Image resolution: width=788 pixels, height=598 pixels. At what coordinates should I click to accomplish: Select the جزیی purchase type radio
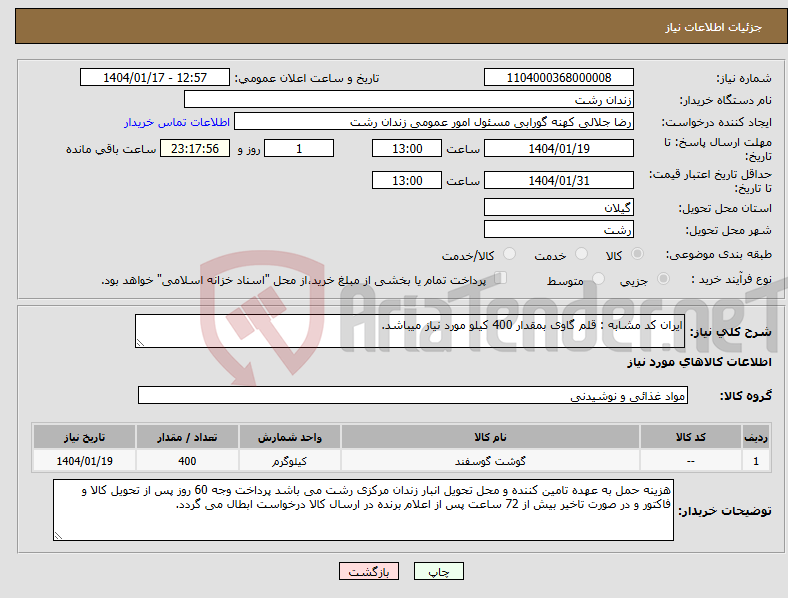click(663, 278)
